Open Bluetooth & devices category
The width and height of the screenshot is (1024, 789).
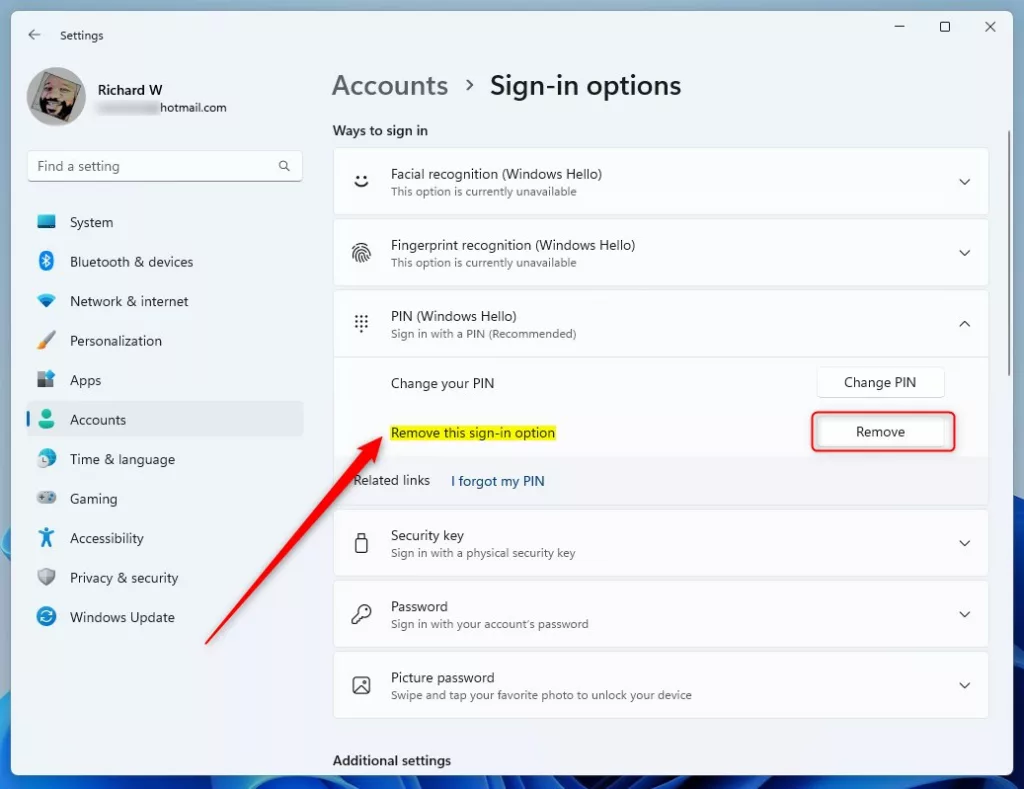(165, 261)
